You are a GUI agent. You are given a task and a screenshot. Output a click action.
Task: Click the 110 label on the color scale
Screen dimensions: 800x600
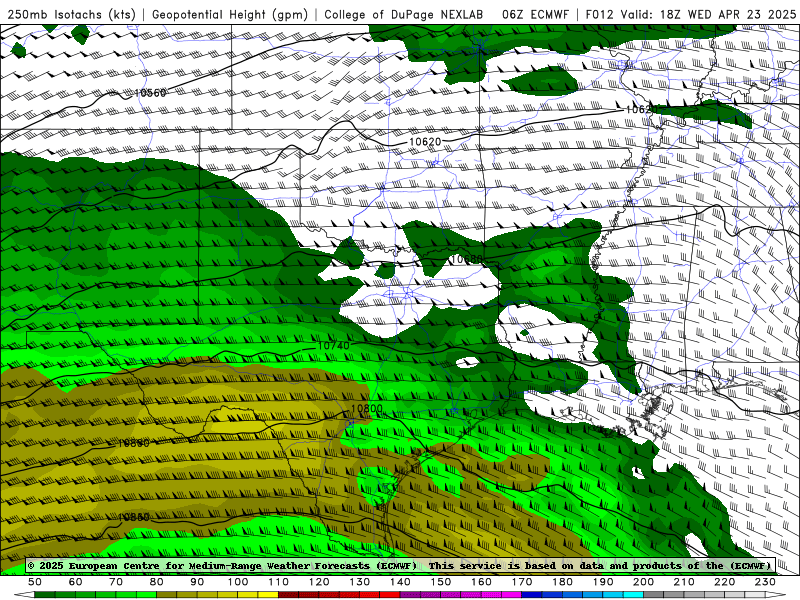(278, 582)
